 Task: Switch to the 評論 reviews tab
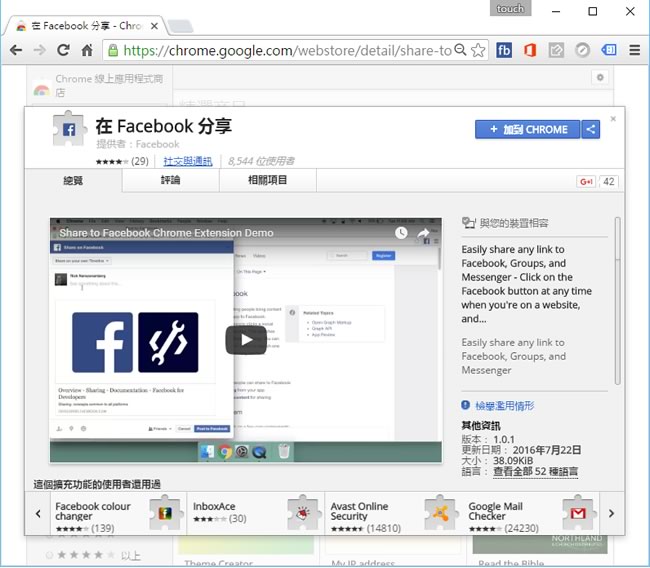170,180
